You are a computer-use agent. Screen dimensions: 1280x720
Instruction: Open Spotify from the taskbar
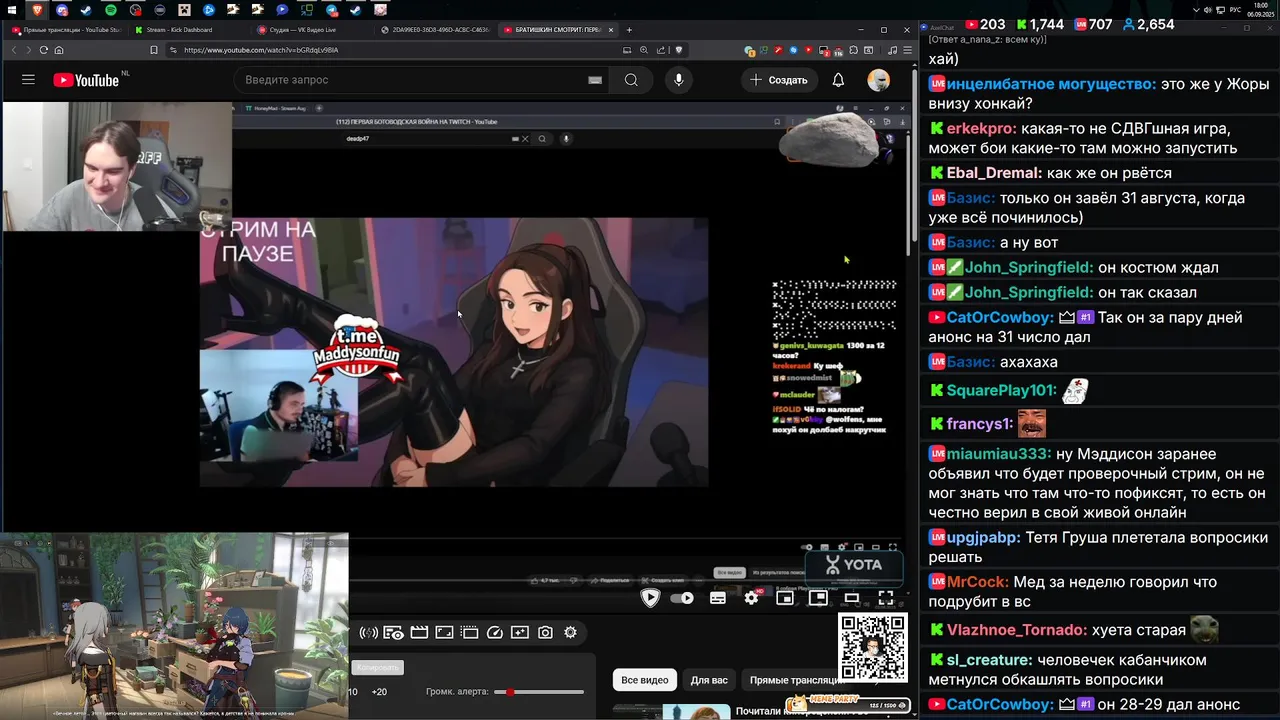pos(111,10)
